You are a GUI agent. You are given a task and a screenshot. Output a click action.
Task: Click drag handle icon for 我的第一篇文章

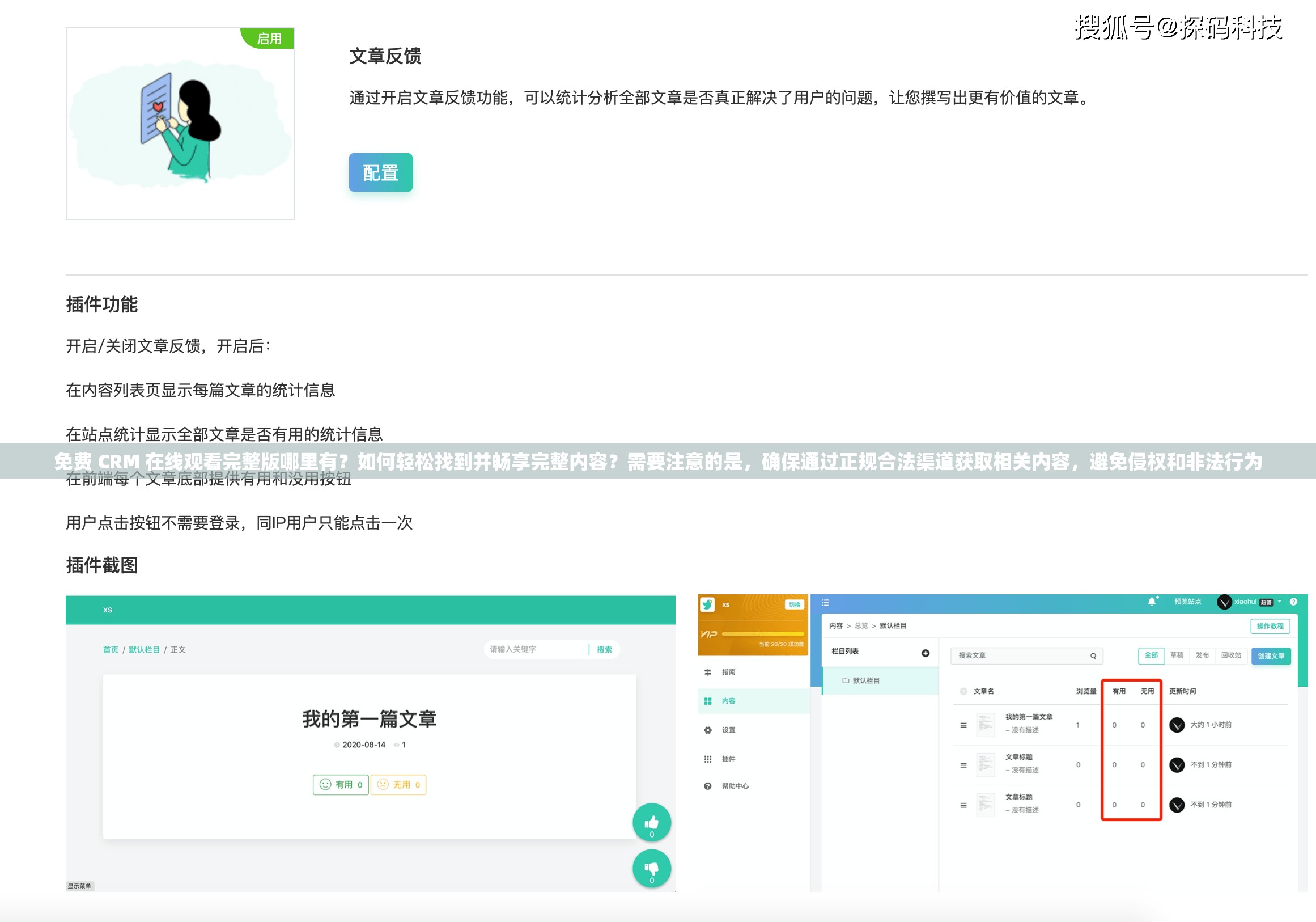pos(963,725)
